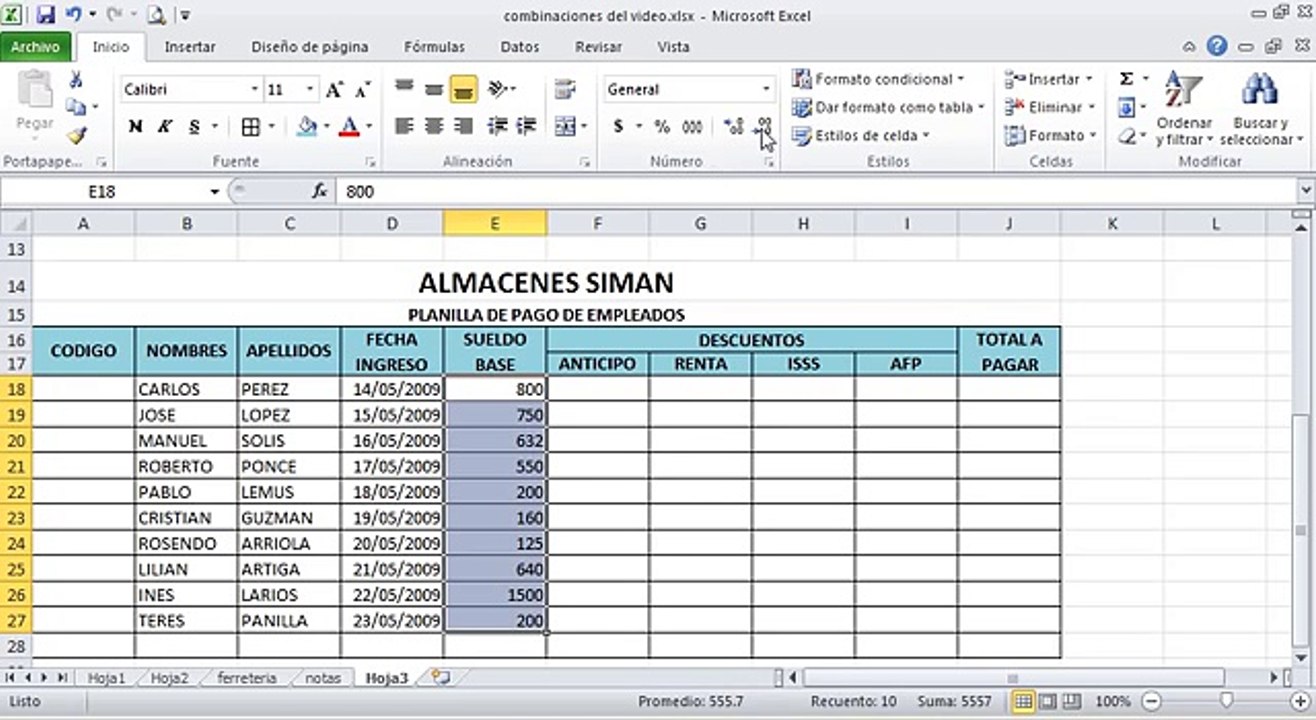The height and width of the screenshot is (720, 1316).
Task: Switch to Diseño de página tab
Action: pos(310,46)
